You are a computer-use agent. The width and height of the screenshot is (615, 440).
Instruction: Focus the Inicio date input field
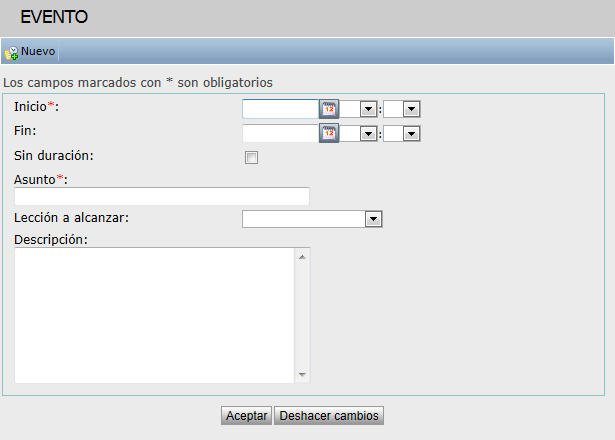tap(280, 109)
